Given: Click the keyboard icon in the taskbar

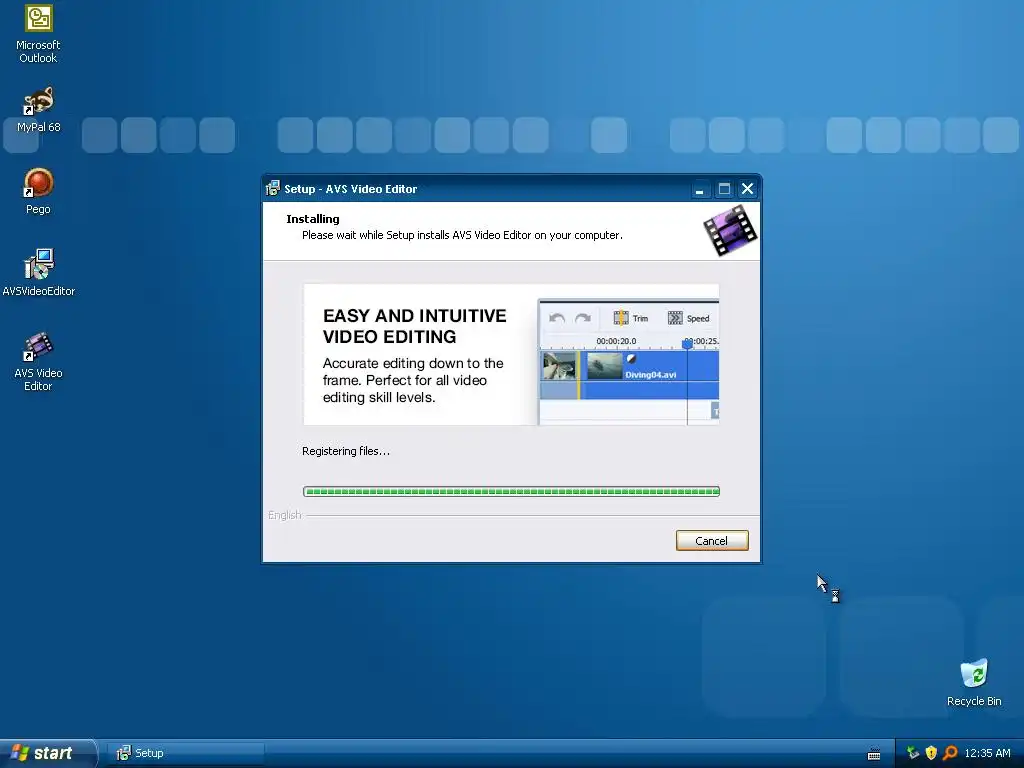Looking at the screenshot, I should click(x=874, y=754).
